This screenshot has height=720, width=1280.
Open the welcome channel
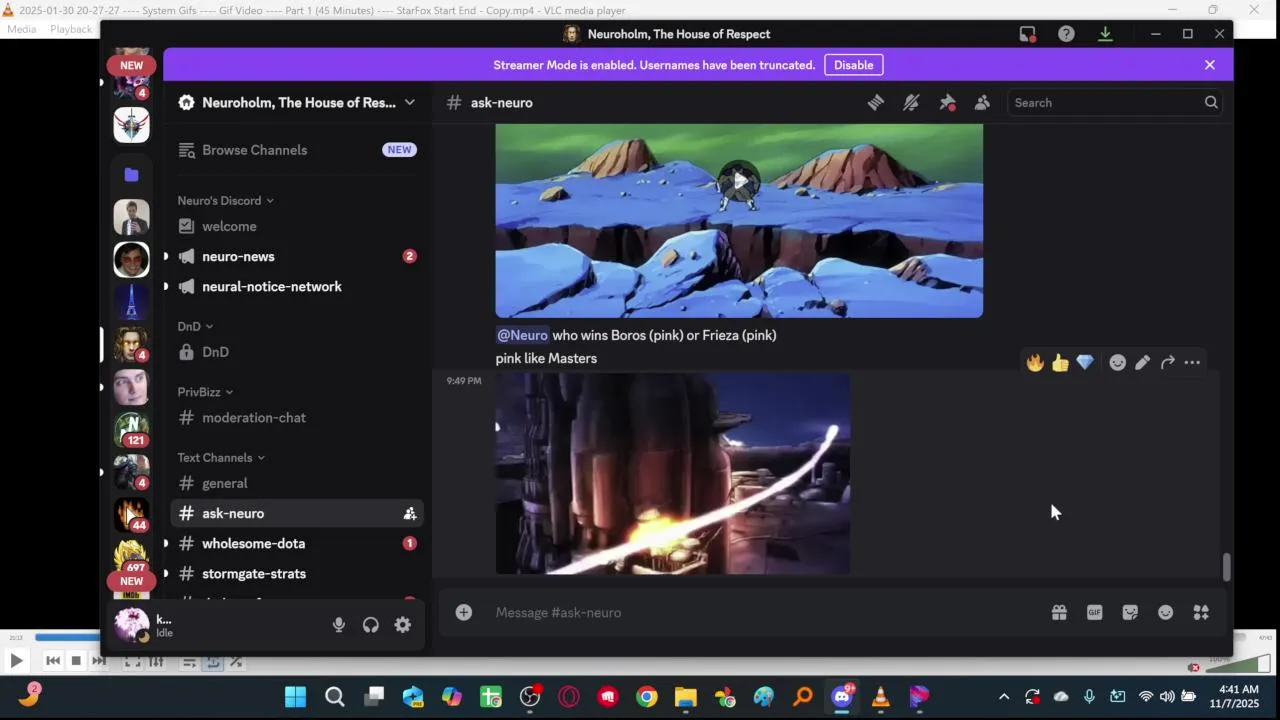pyautogui.click(x=297, y=227)
